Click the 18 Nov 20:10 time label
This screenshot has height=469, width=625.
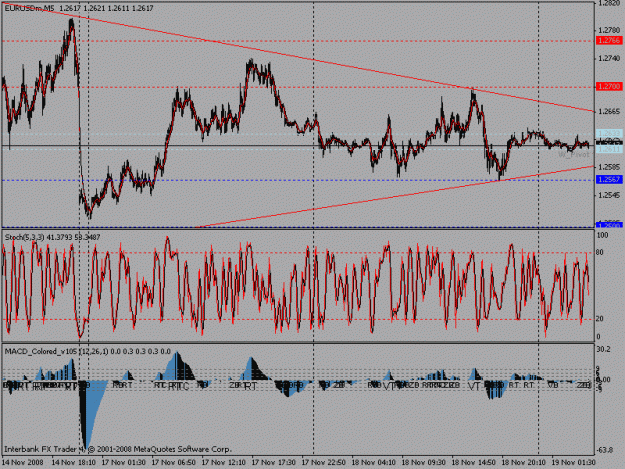click(x=524, y=463)
